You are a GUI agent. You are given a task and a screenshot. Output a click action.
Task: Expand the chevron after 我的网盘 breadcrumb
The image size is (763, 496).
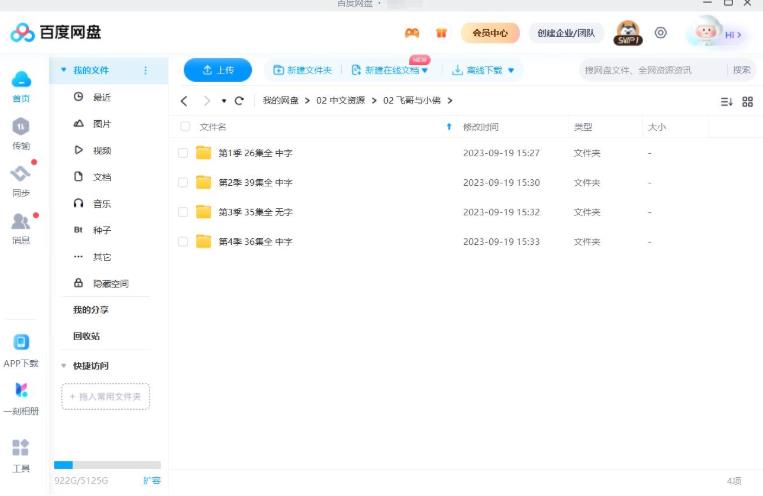point(307,100)
